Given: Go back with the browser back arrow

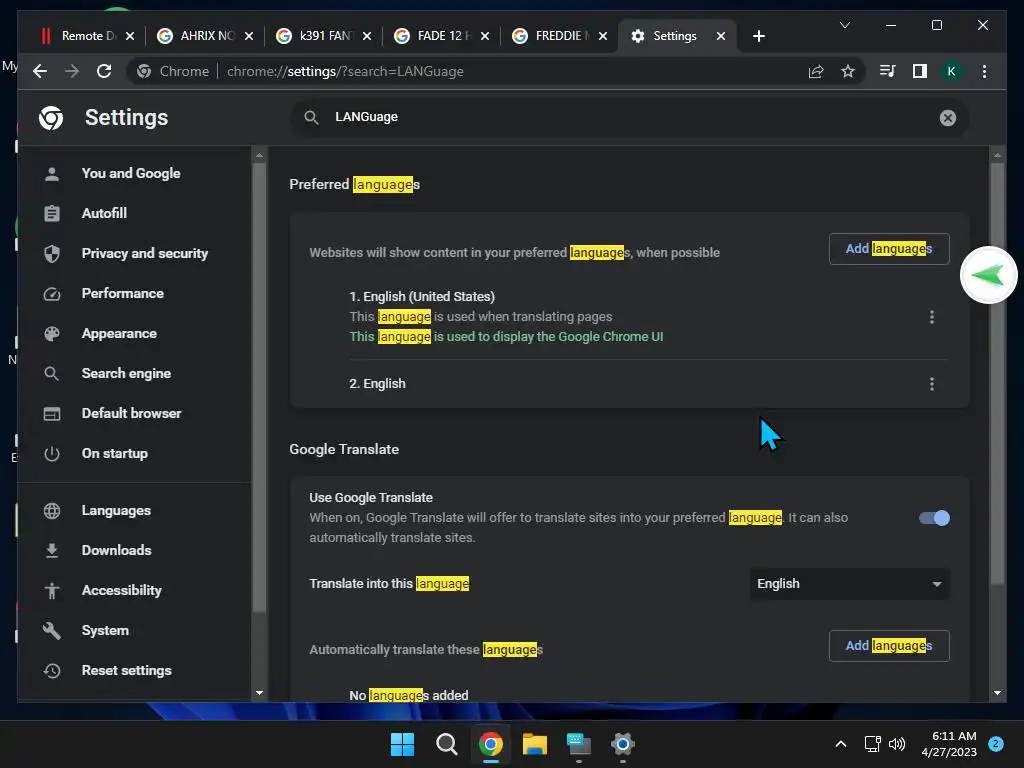Looking at the screenshot, I should (x=40, y=71).
